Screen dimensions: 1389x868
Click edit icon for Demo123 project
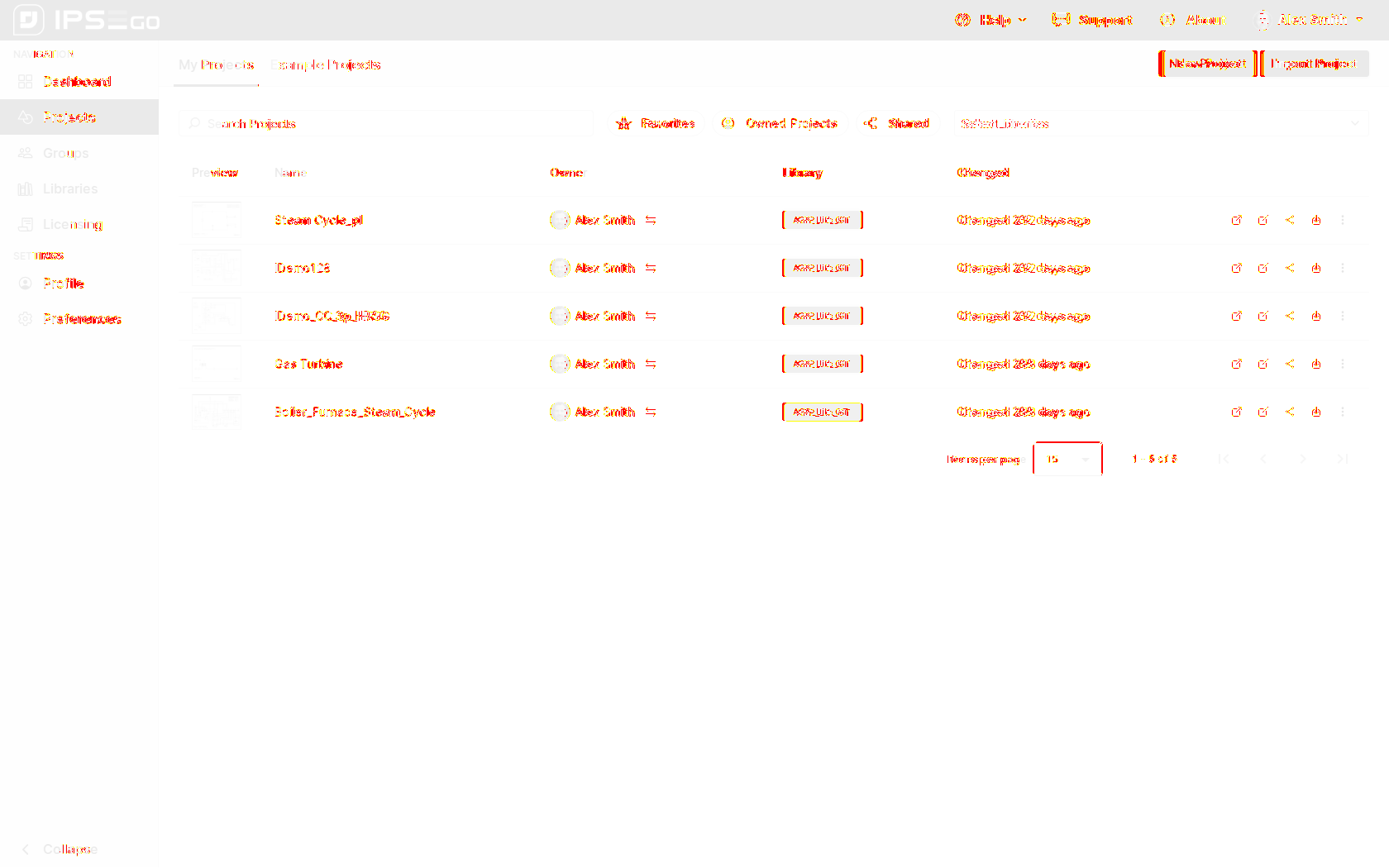1263,268
